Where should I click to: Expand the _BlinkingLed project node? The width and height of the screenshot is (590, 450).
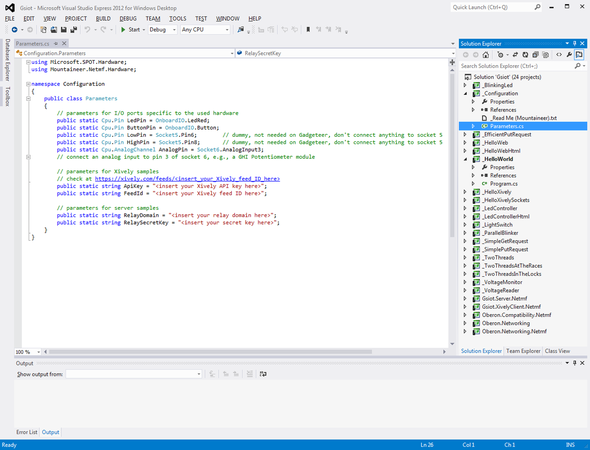point(465,85)
